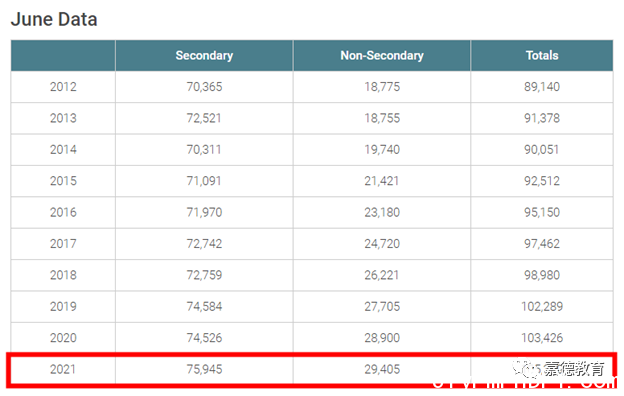Select the 2021 year cell
This screenshot has height=396, width=624.
coord(63,369)
